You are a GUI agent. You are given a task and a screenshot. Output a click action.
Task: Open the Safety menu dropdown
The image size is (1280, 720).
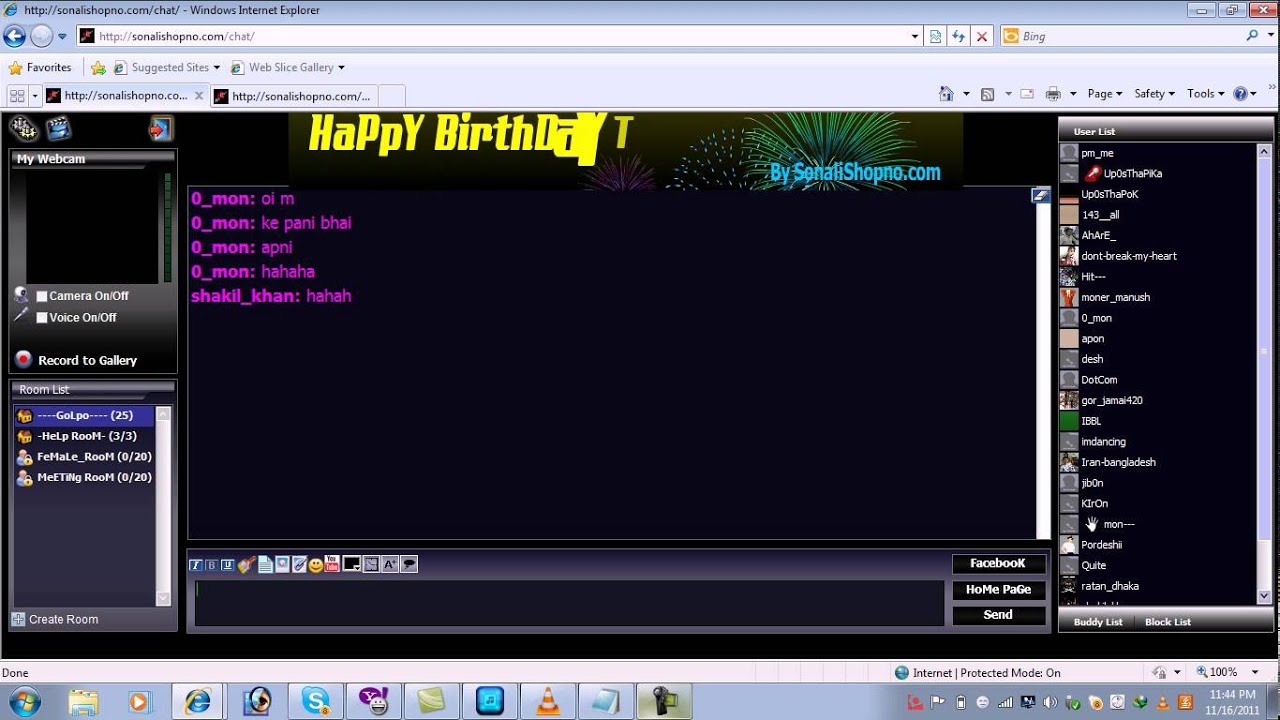pos(1154,94)
